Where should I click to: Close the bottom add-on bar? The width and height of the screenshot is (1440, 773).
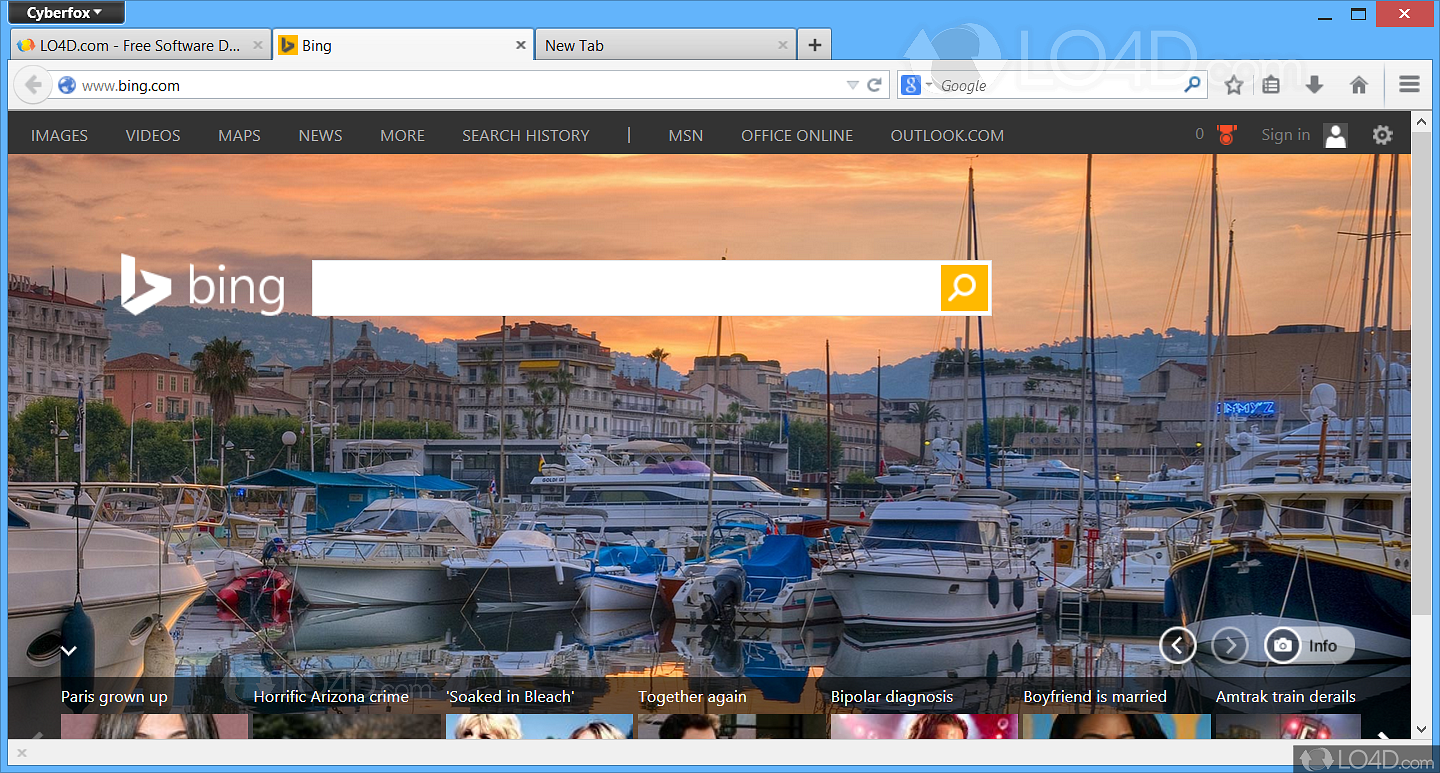22,752
